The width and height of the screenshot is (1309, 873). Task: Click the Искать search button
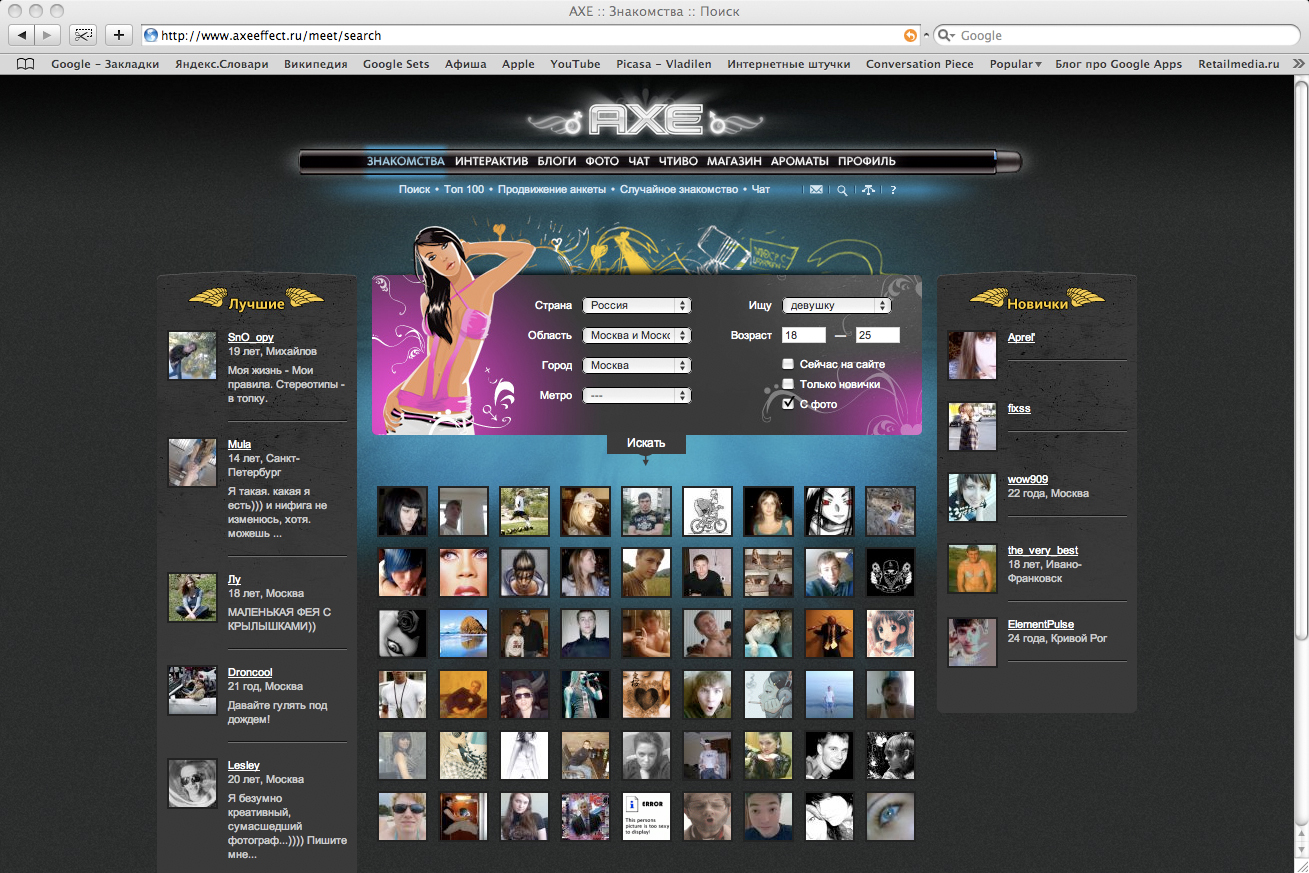646,443
